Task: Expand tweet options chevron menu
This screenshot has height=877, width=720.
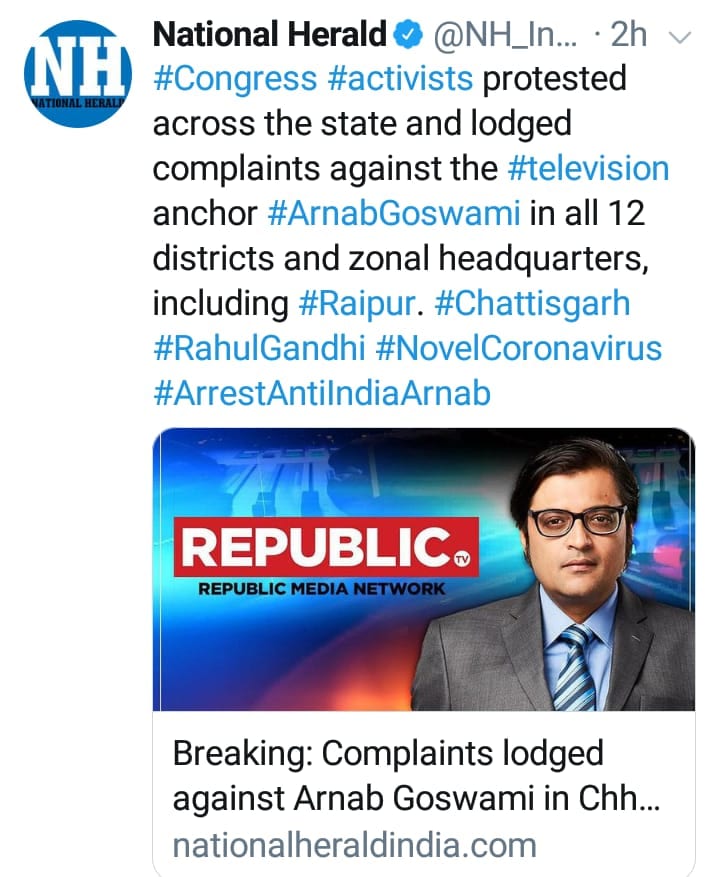Action: pos(680,36)
